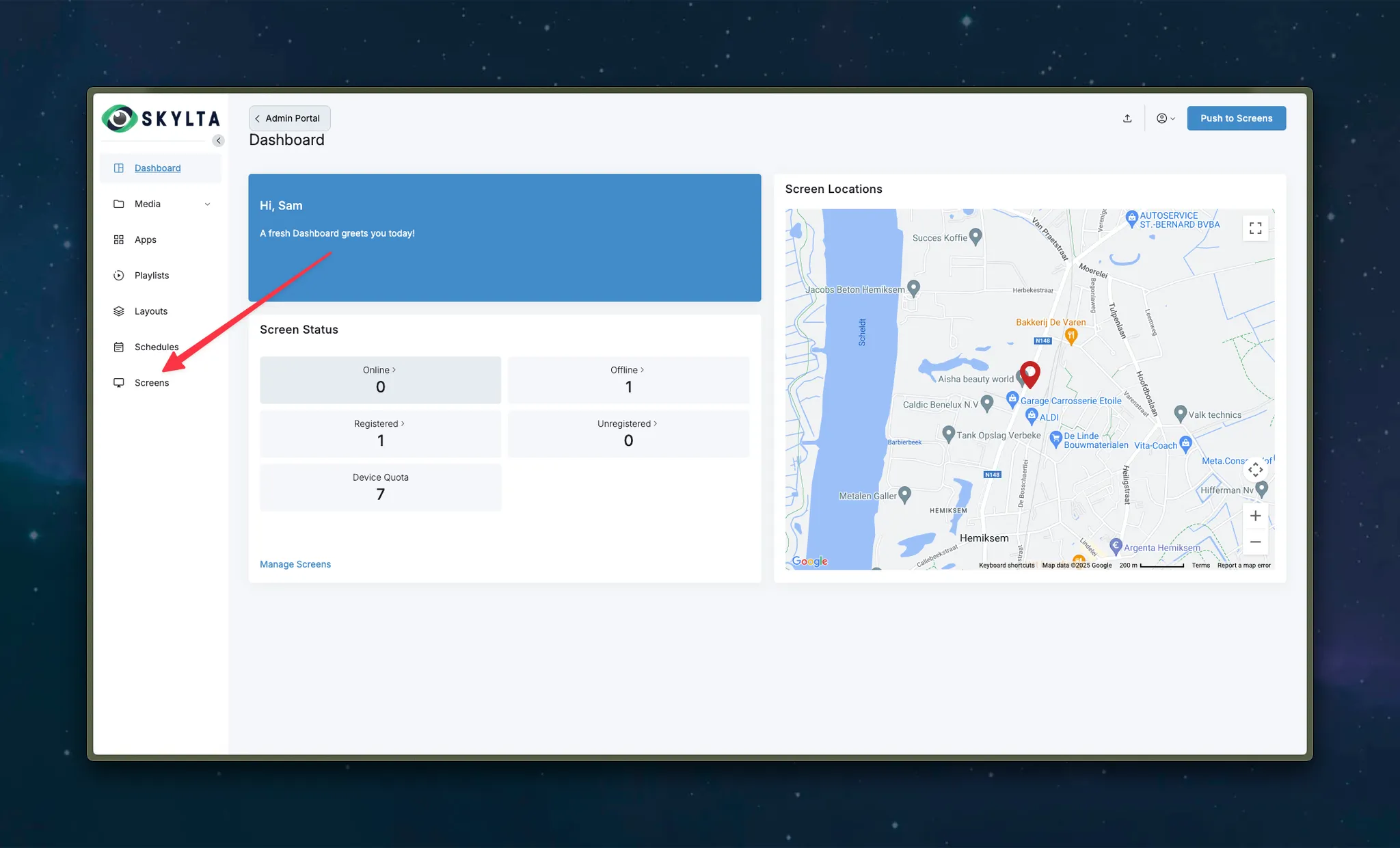Screen dimensions: 1400x848
Task: Click the Metalen Galler map marker
Action: pos(904,494)
